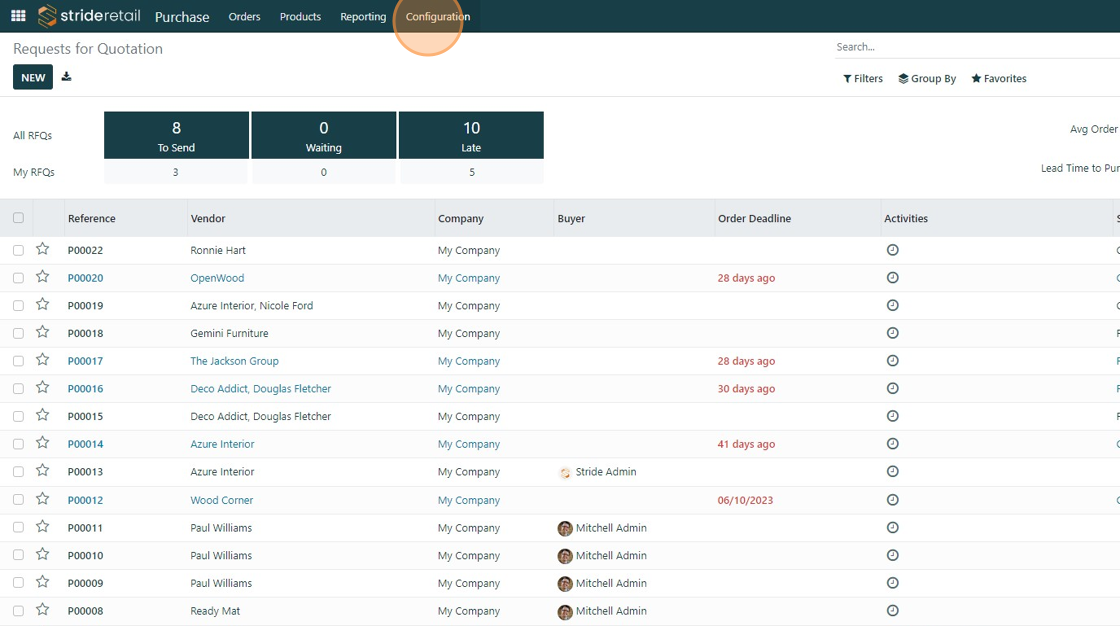1120x626 pixels.
Task: Check the P00022 row checkbox
Action: coord(19,250)
